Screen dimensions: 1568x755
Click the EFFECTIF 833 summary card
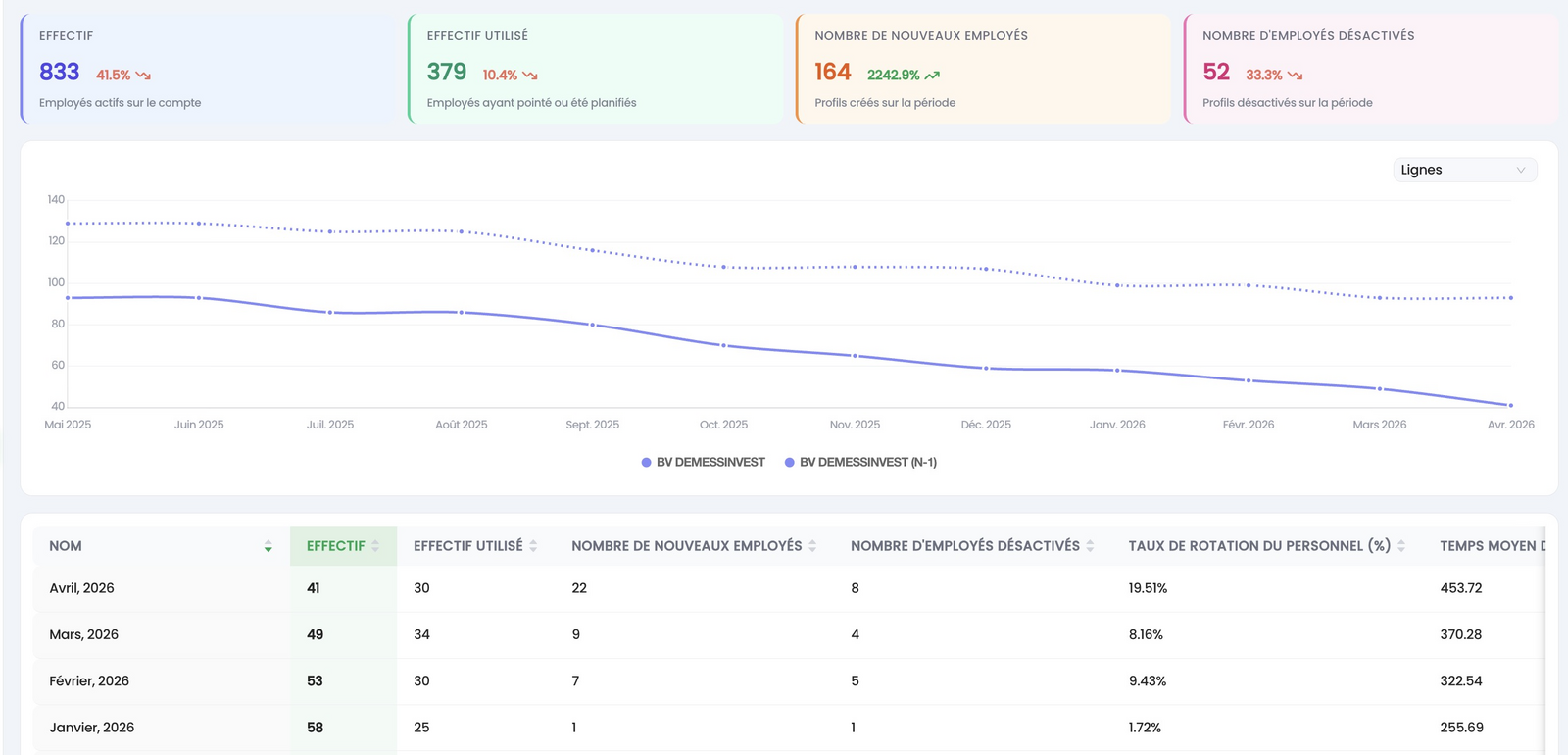(x=207, y=69)
